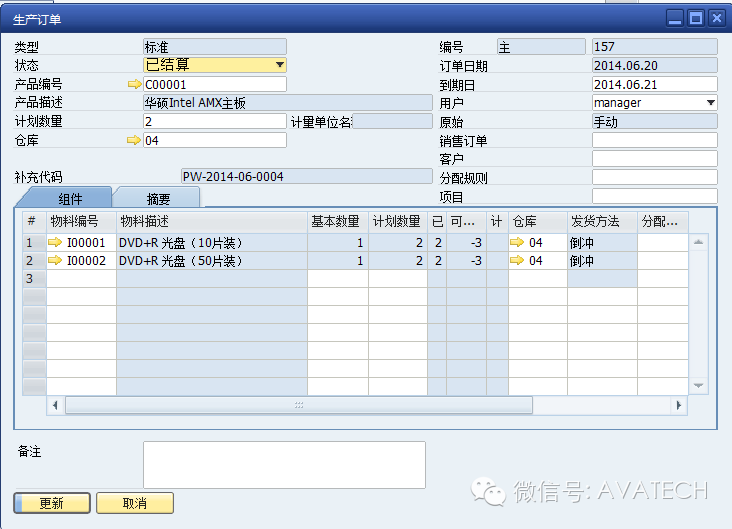The height and width of the screenshot is (529, 732).
Task: Click link arrow next to product code C00001
Action: 134,84
